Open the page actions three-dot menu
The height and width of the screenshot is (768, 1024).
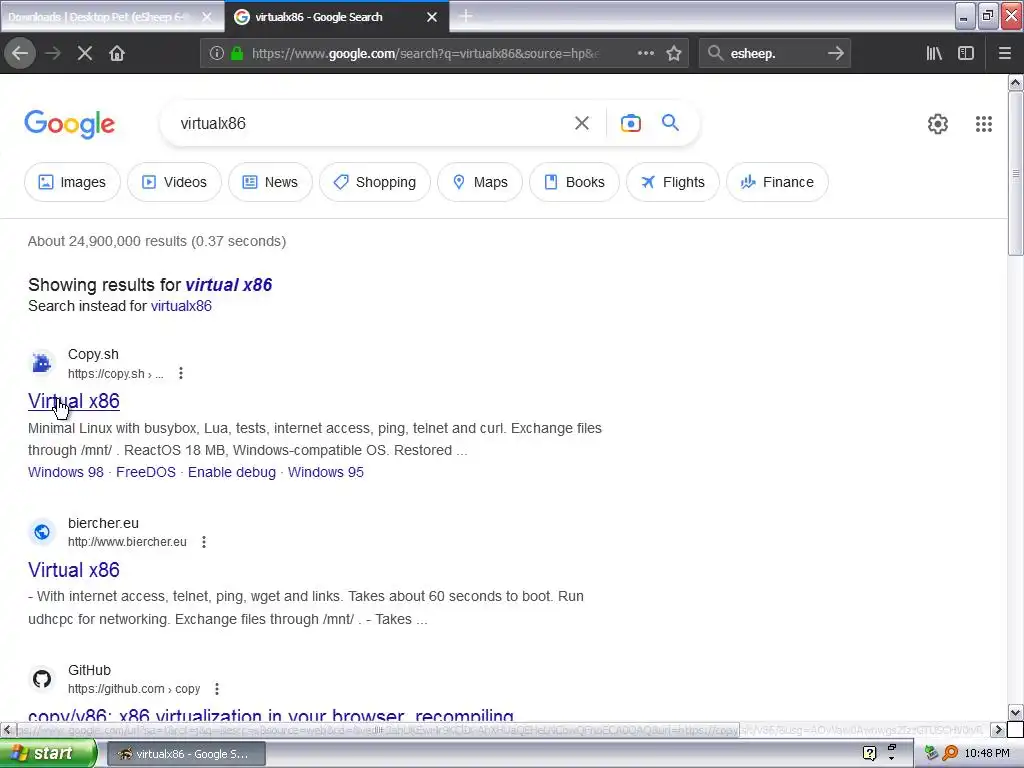click(x=646, y=54)
